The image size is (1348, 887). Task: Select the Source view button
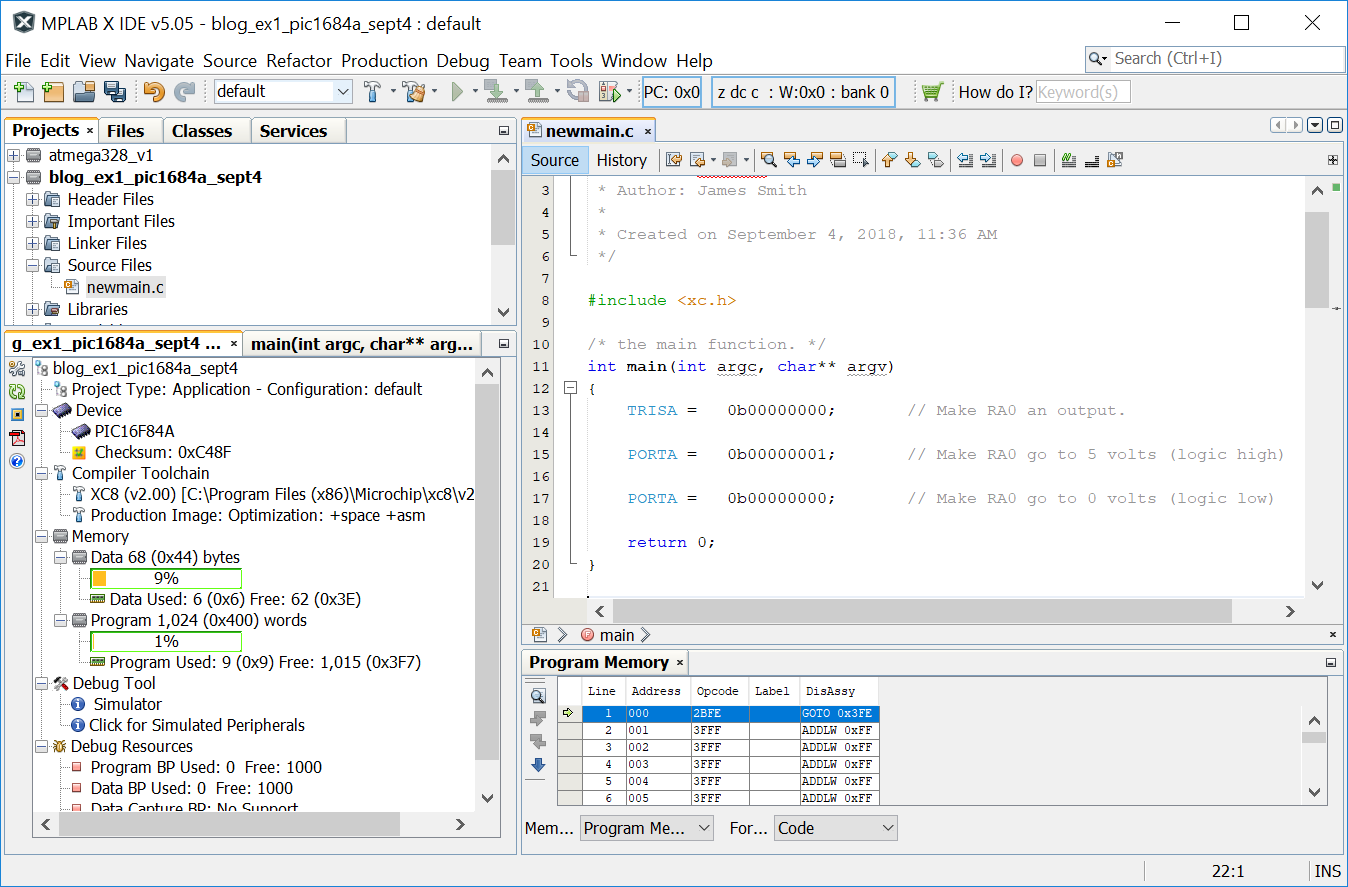tap(554, 160)
